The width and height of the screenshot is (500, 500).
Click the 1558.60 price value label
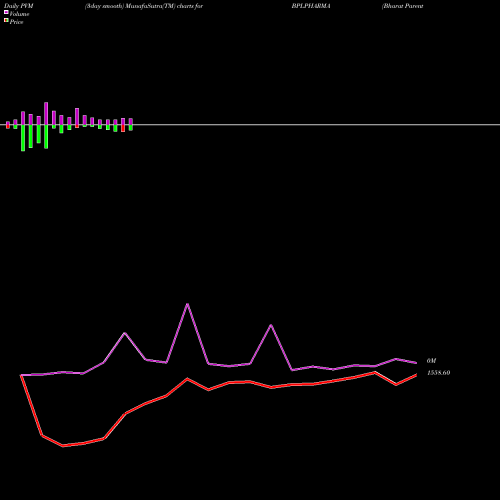(439, 373)
